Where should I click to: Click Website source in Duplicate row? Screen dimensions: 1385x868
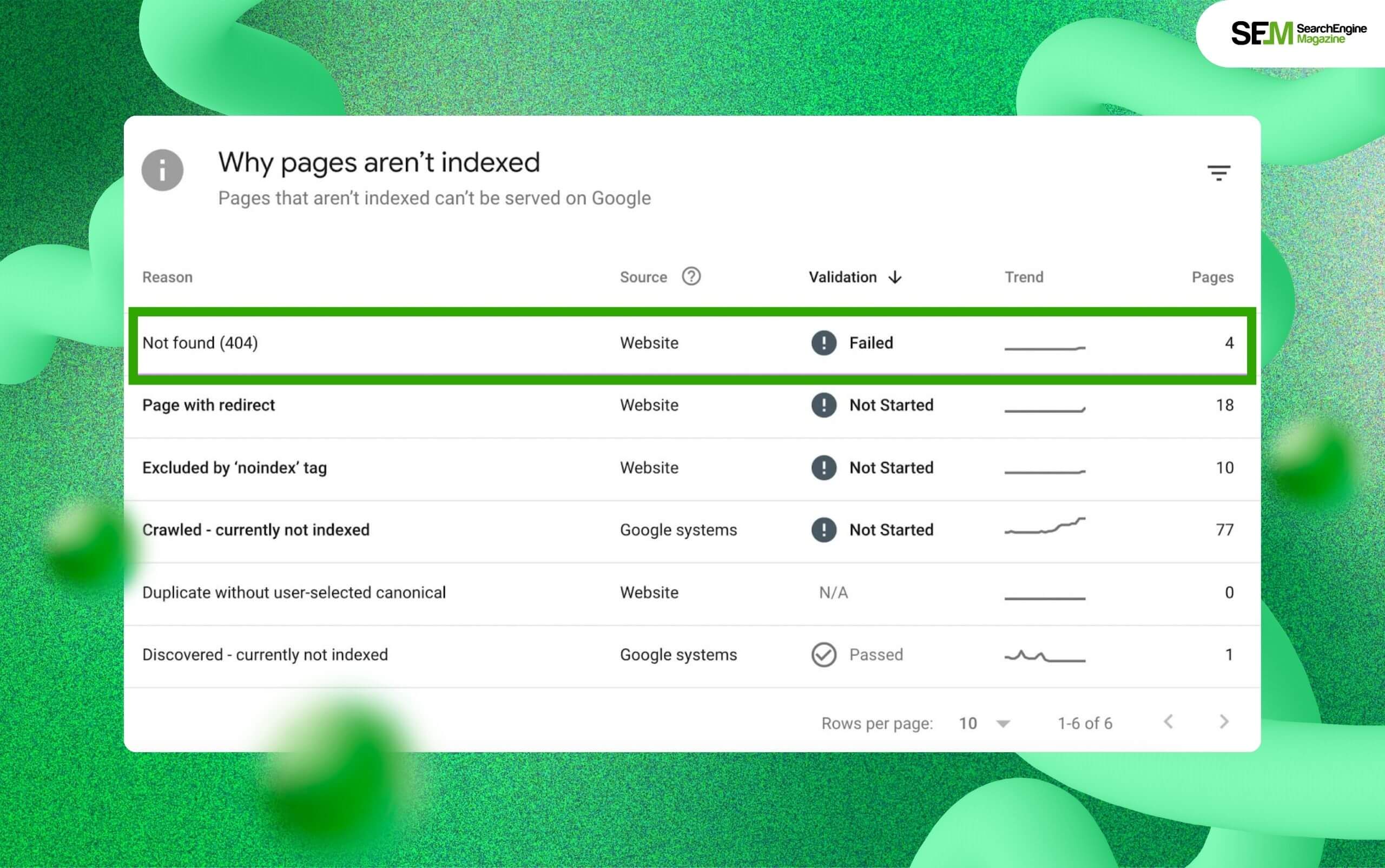(x=649, y=592)
